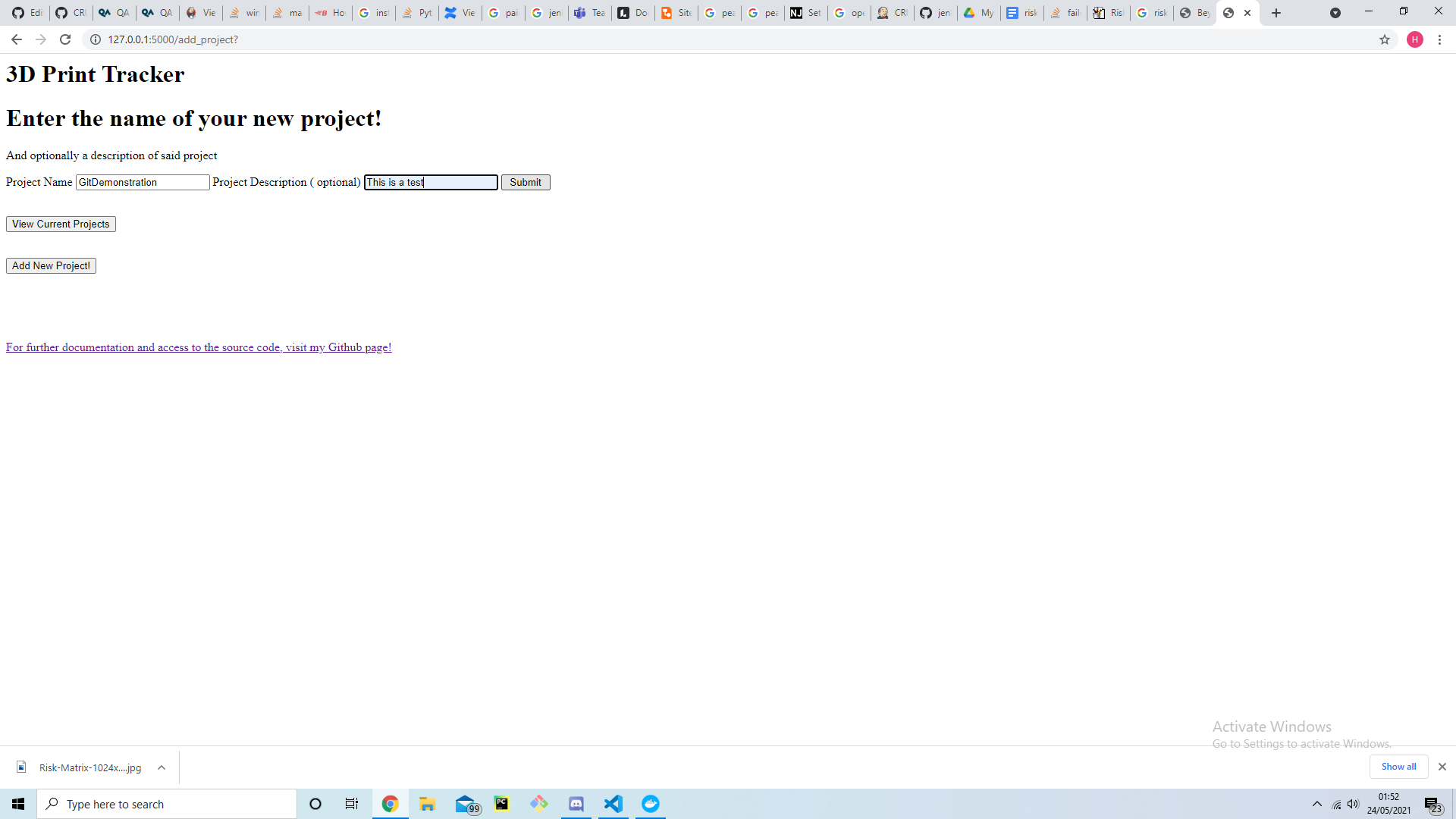
Task: Reload the current page
Action: tap(65, 39)
